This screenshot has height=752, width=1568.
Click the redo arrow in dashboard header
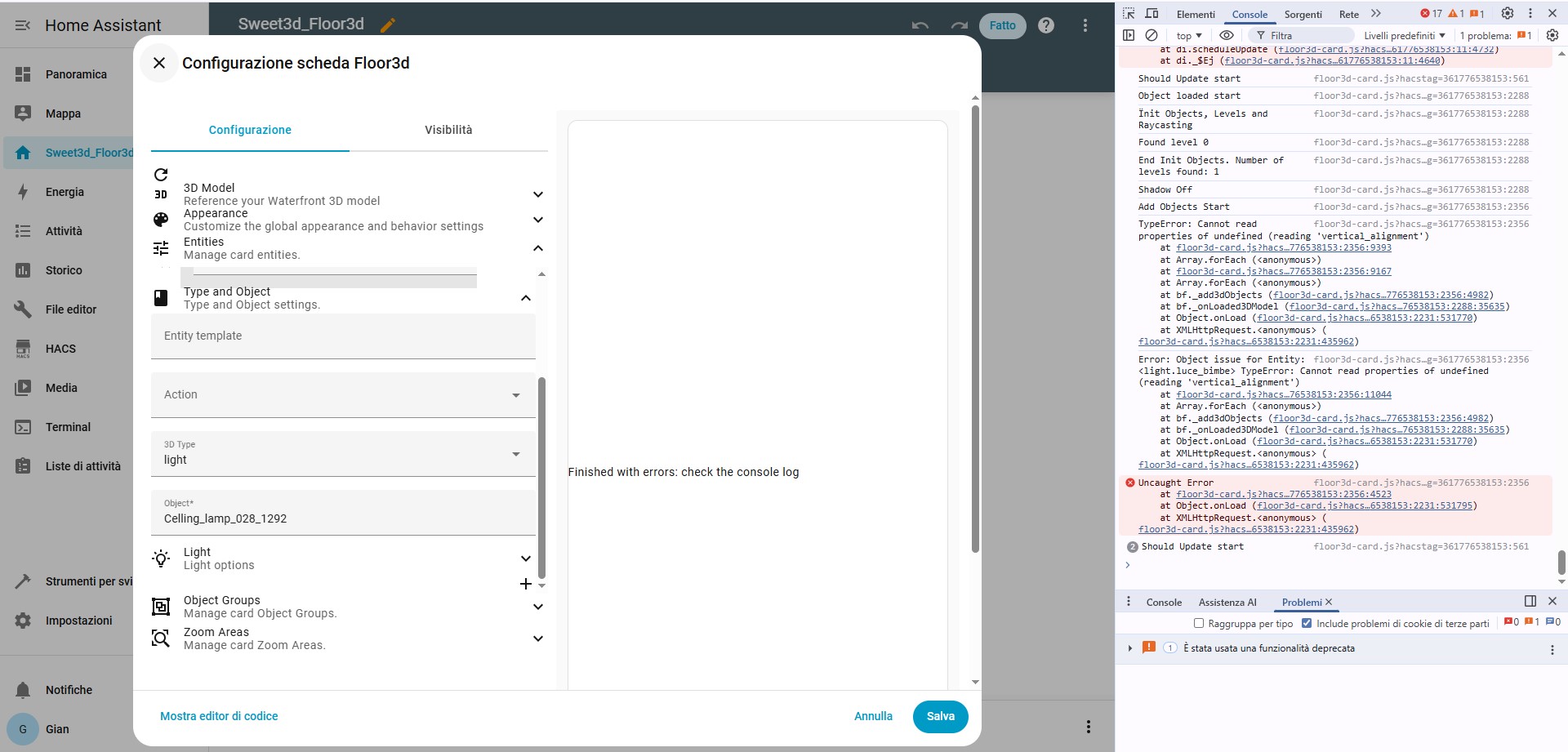click(960, 25)
